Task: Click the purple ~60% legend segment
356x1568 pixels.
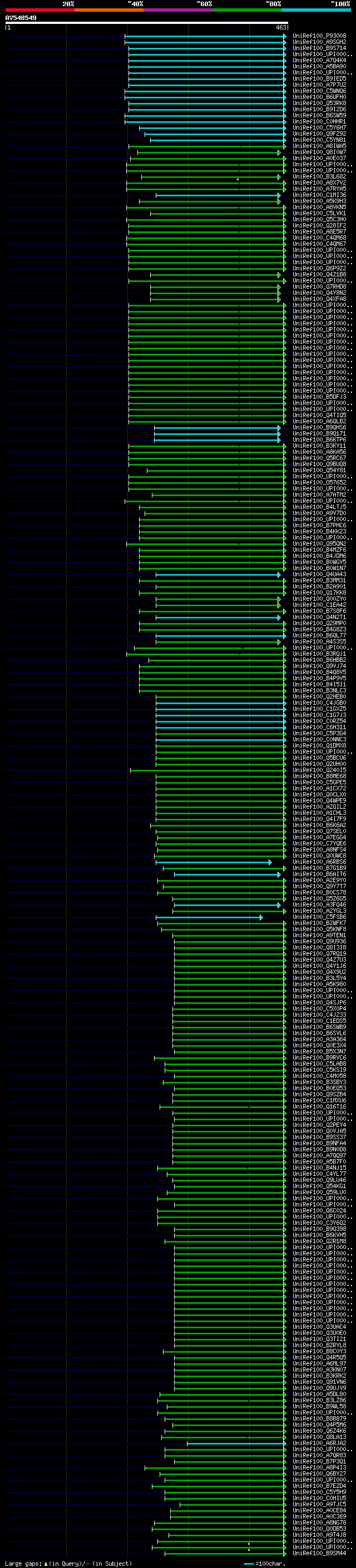Action: click(179, 10)
